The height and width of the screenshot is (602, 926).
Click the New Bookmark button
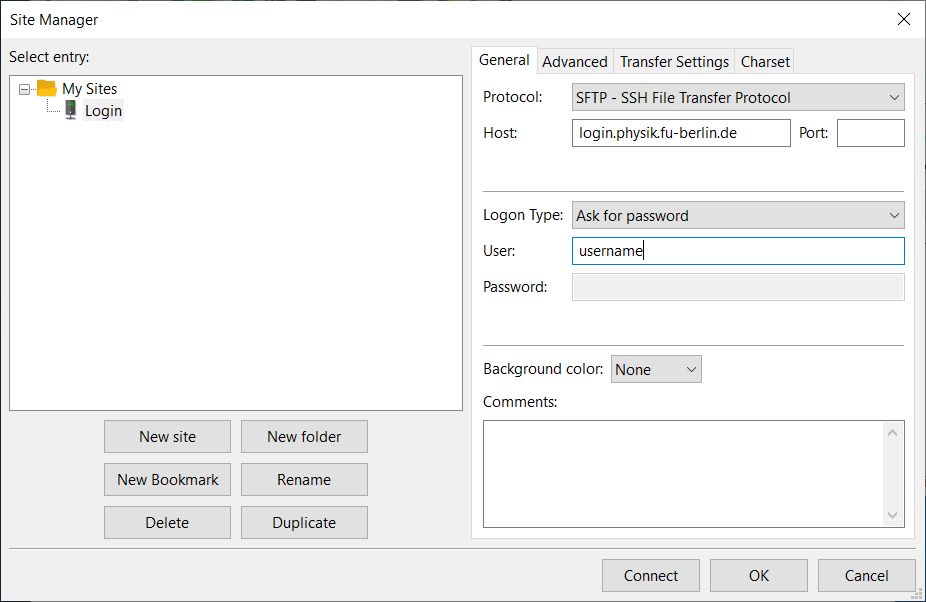(167, 480)
